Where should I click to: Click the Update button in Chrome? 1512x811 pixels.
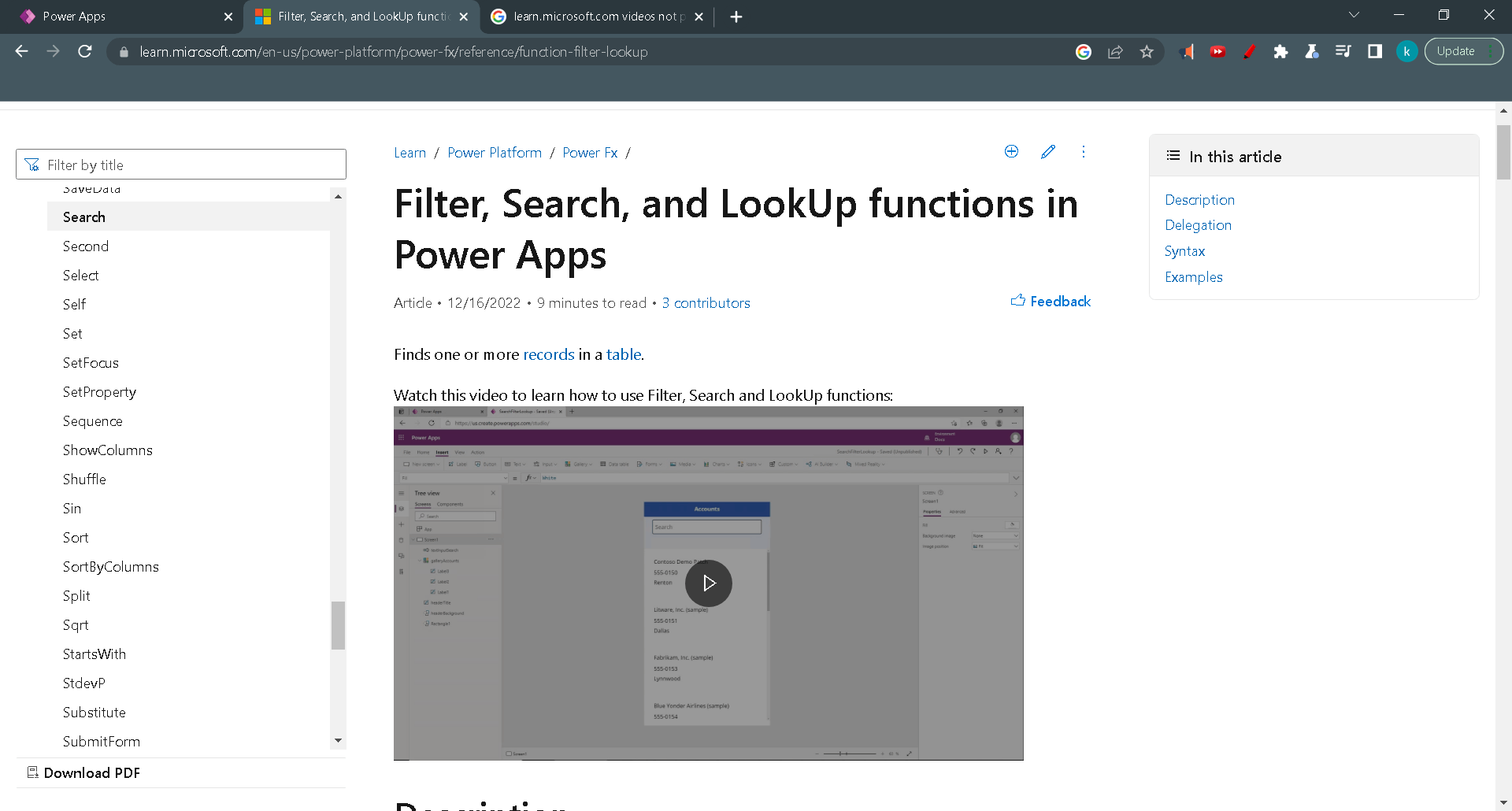click(x=1463, y=52)
